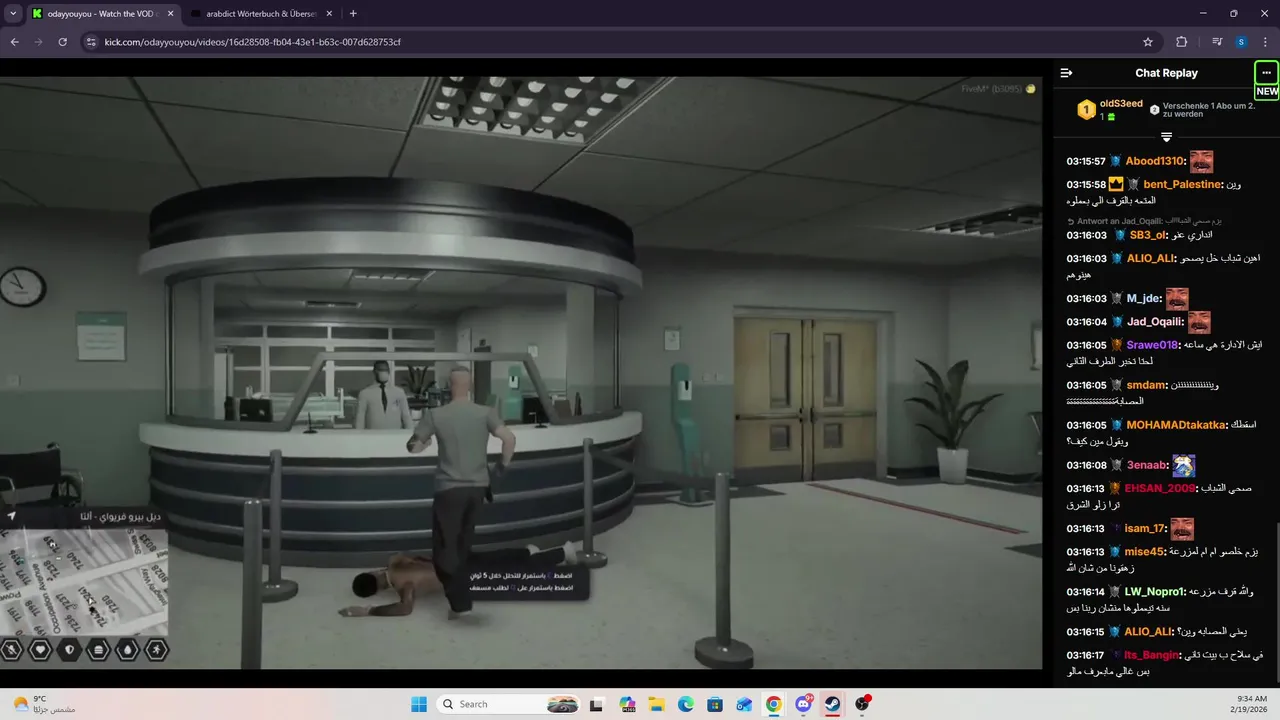Open Chrome three-dot menu
1280x720 pixels.
click(1266, 42)
